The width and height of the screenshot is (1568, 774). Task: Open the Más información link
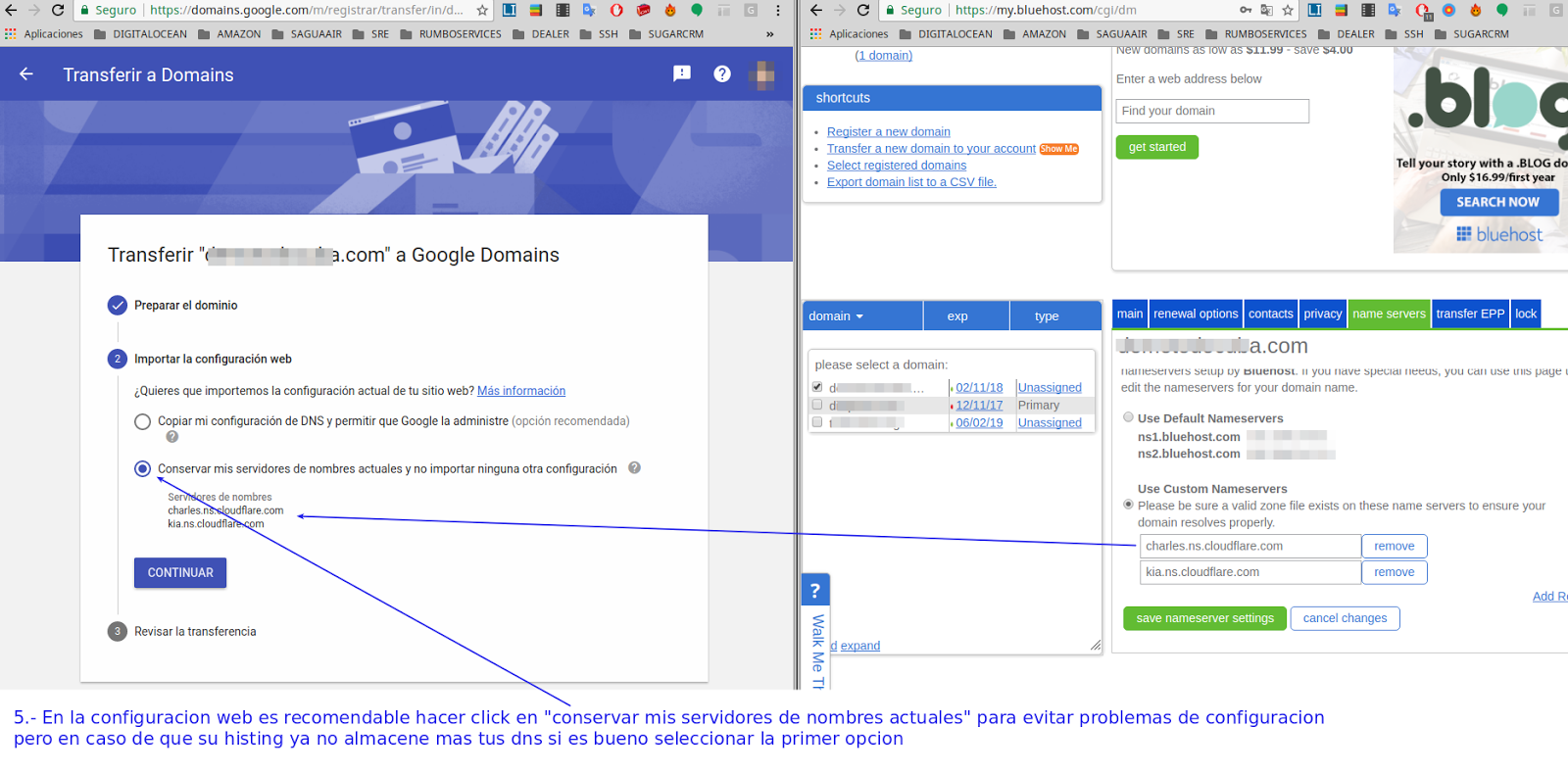521,391
